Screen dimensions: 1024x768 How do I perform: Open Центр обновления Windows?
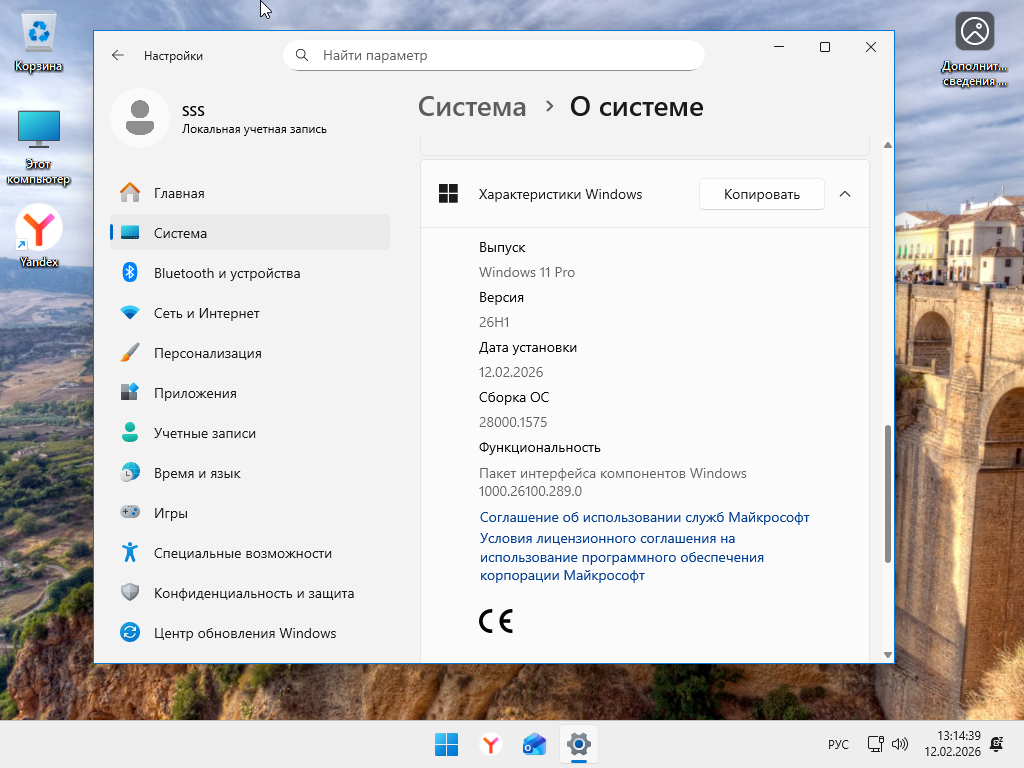244,633
